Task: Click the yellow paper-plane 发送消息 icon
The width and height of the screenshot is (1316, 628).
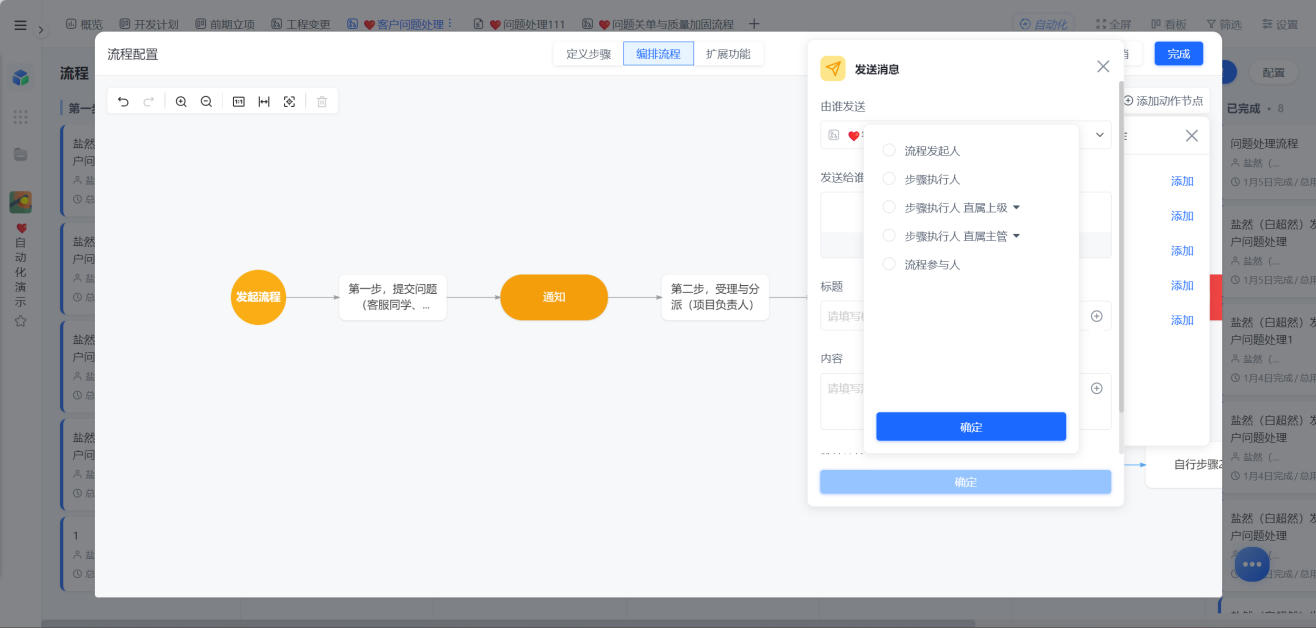Action: (x=833, y=68)
